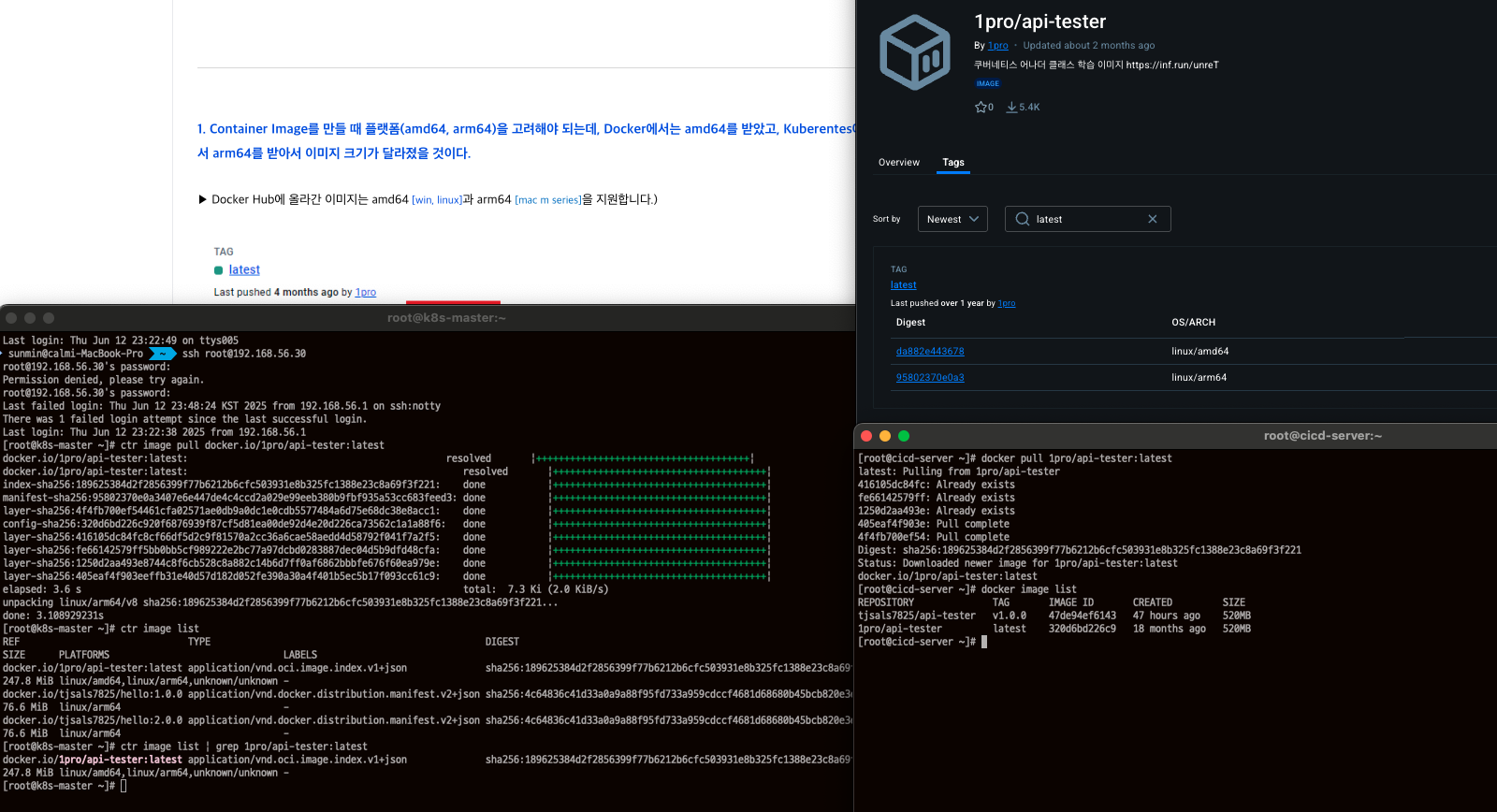Click the 'root@cicd-server:~' terminal title

1323,436
